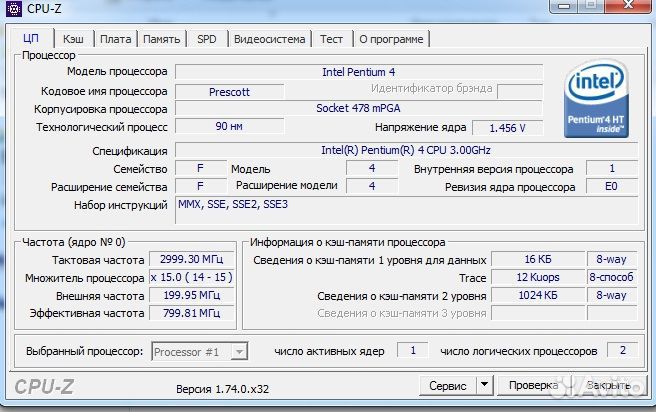Click the E0 core revision value

pos(611,186)
